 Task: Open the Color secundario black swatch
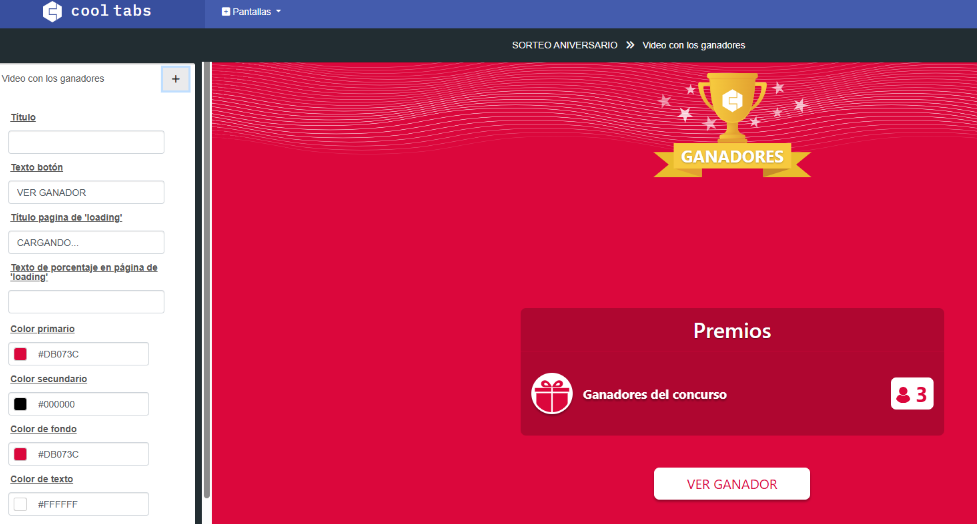tap(21, 404)
